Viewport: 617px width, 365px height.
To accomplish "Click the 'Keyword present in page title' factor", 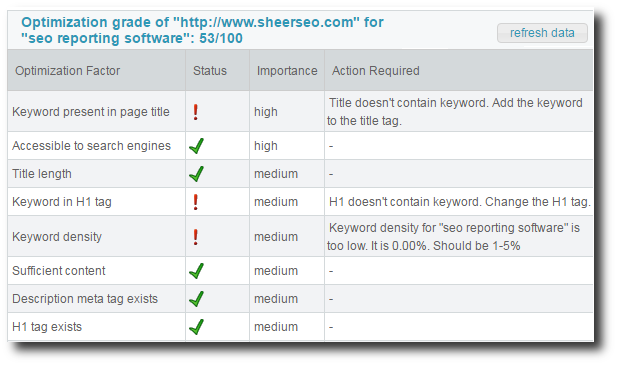I will pos(91,112).
